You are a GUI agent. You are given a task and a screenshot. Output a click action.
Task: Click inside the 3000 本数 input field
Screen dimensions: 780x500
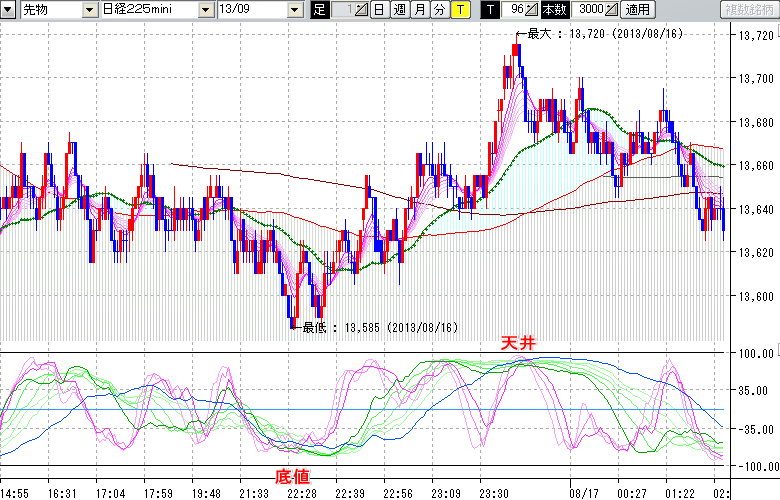pos(586,10)
